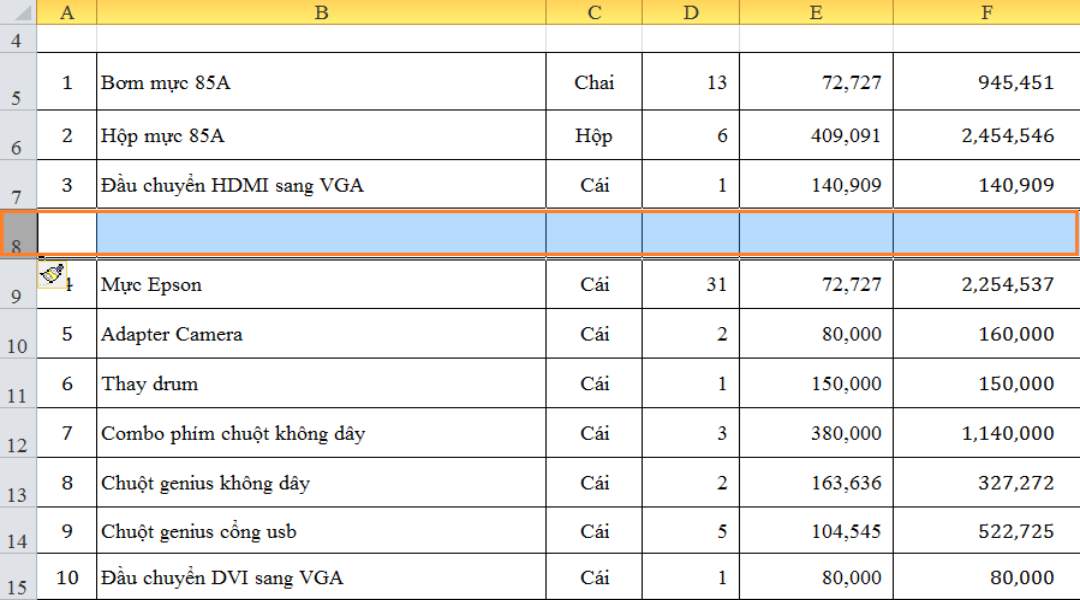Click the "72,727" price in Bơm mực row
The width and height of the screenshot is (1080, 600).
(x=816, y=82)
